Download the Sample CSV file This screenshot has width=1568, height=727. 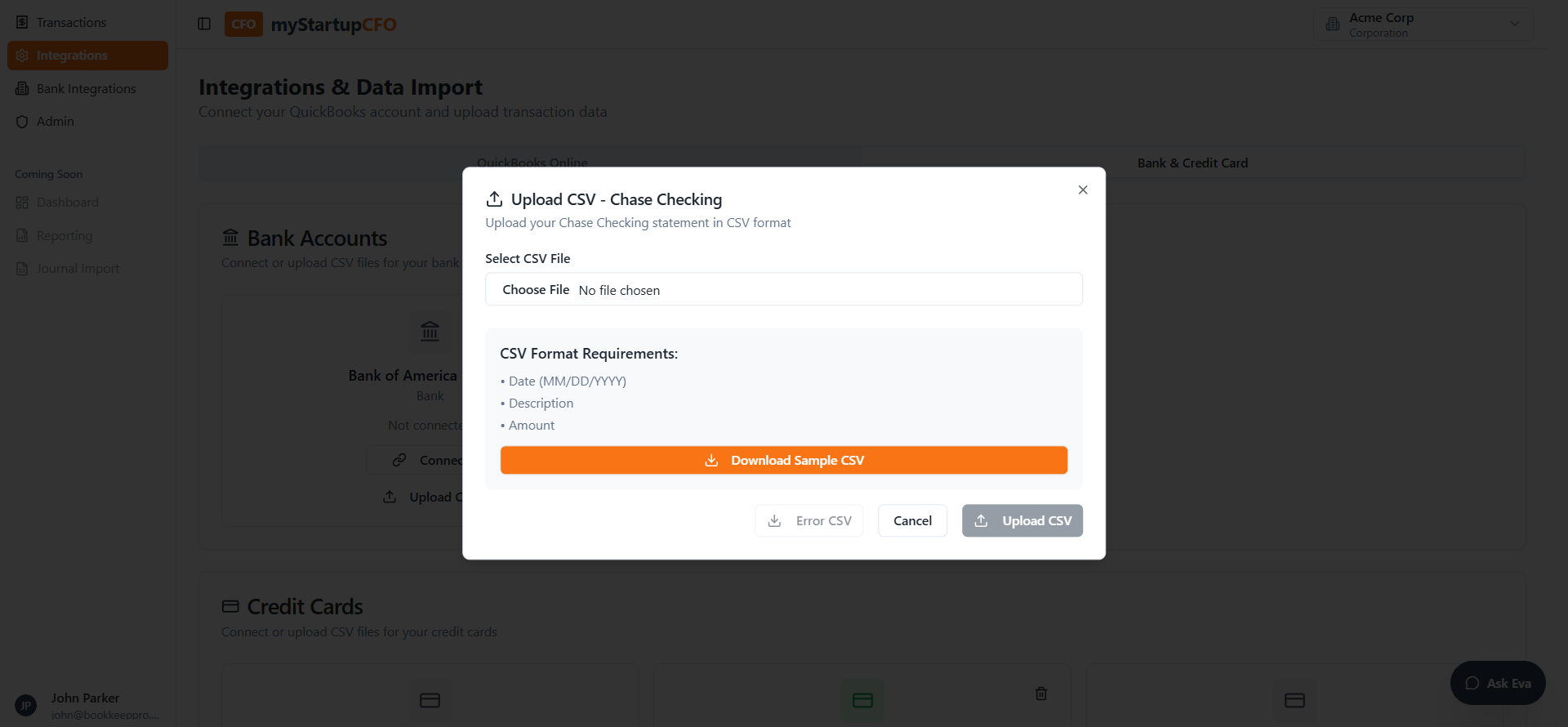(x=783, y=460)
